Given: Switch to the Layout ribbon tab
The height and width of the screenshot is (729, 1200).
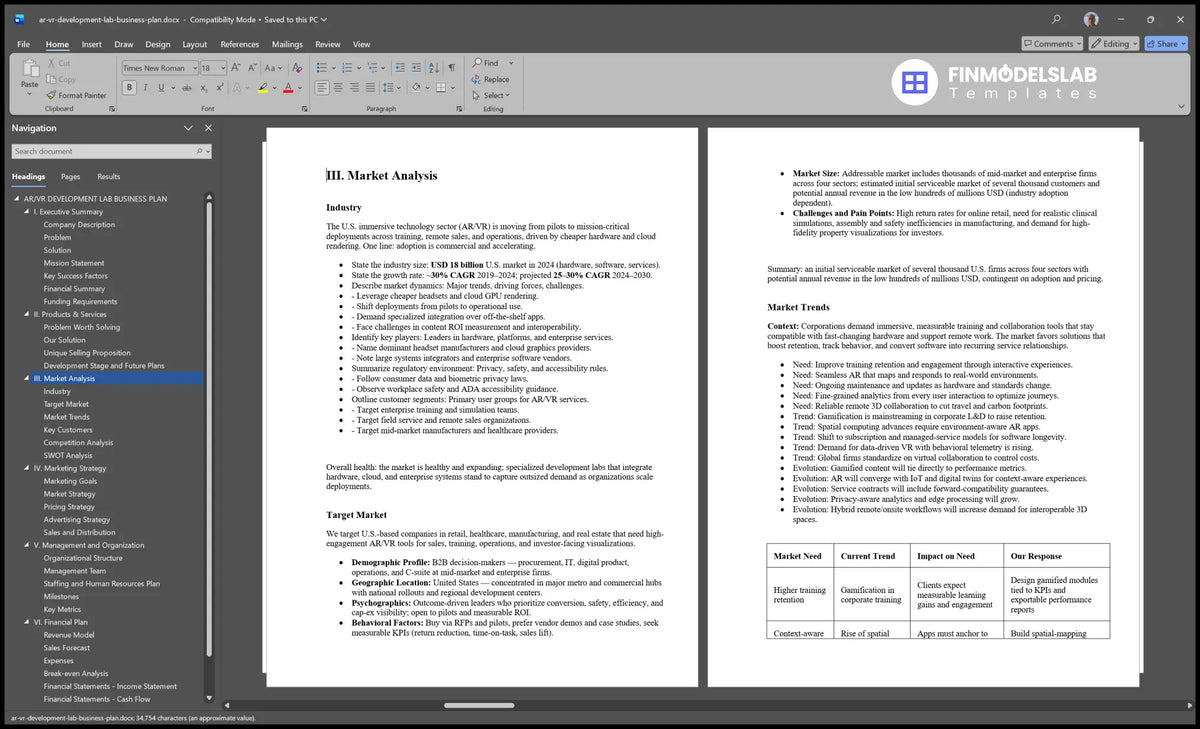Looking at the screenshot, I should [x=194, y=44].
